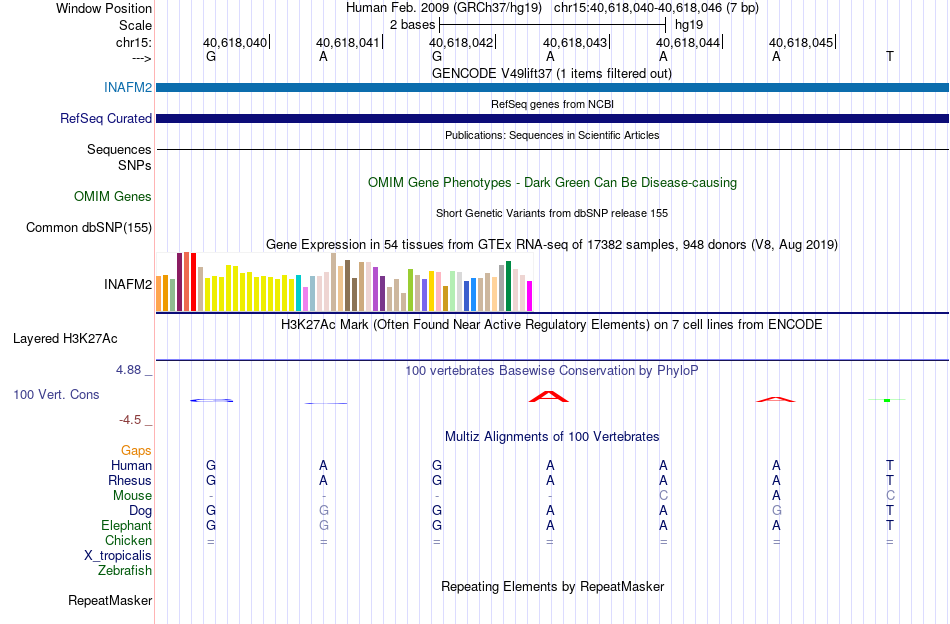Click the chr15:40,618,040-40,618,046 position text
This screenshot has width=950, height=624.
pyautogui.click(x=640, y=8)
